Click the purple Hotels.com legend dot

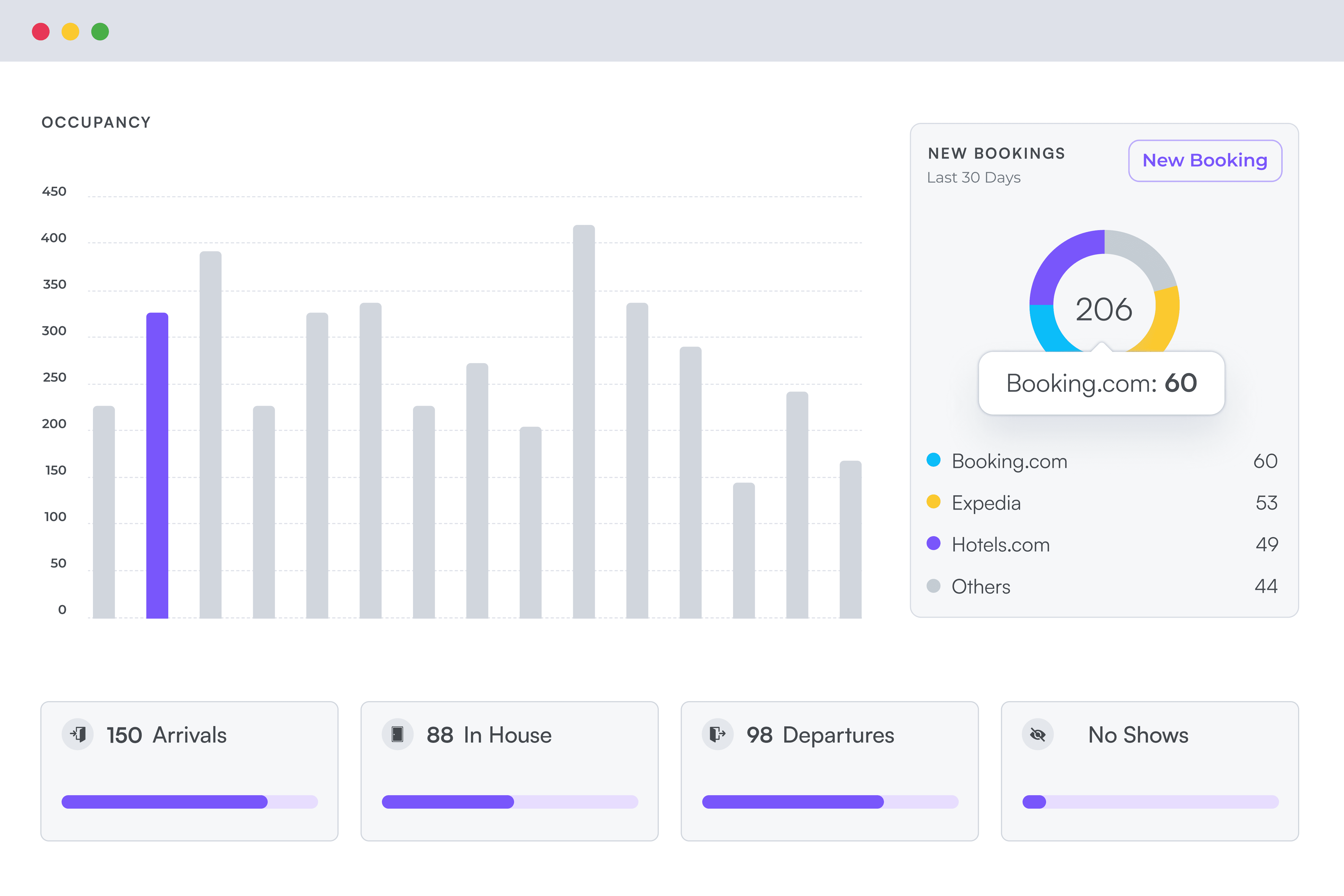933,543
